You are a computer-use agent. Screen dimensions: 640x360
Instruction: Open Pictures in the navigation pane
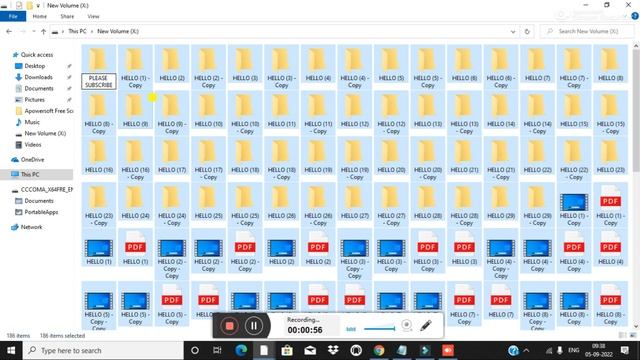pyautogui.click(x=34, y=100)
